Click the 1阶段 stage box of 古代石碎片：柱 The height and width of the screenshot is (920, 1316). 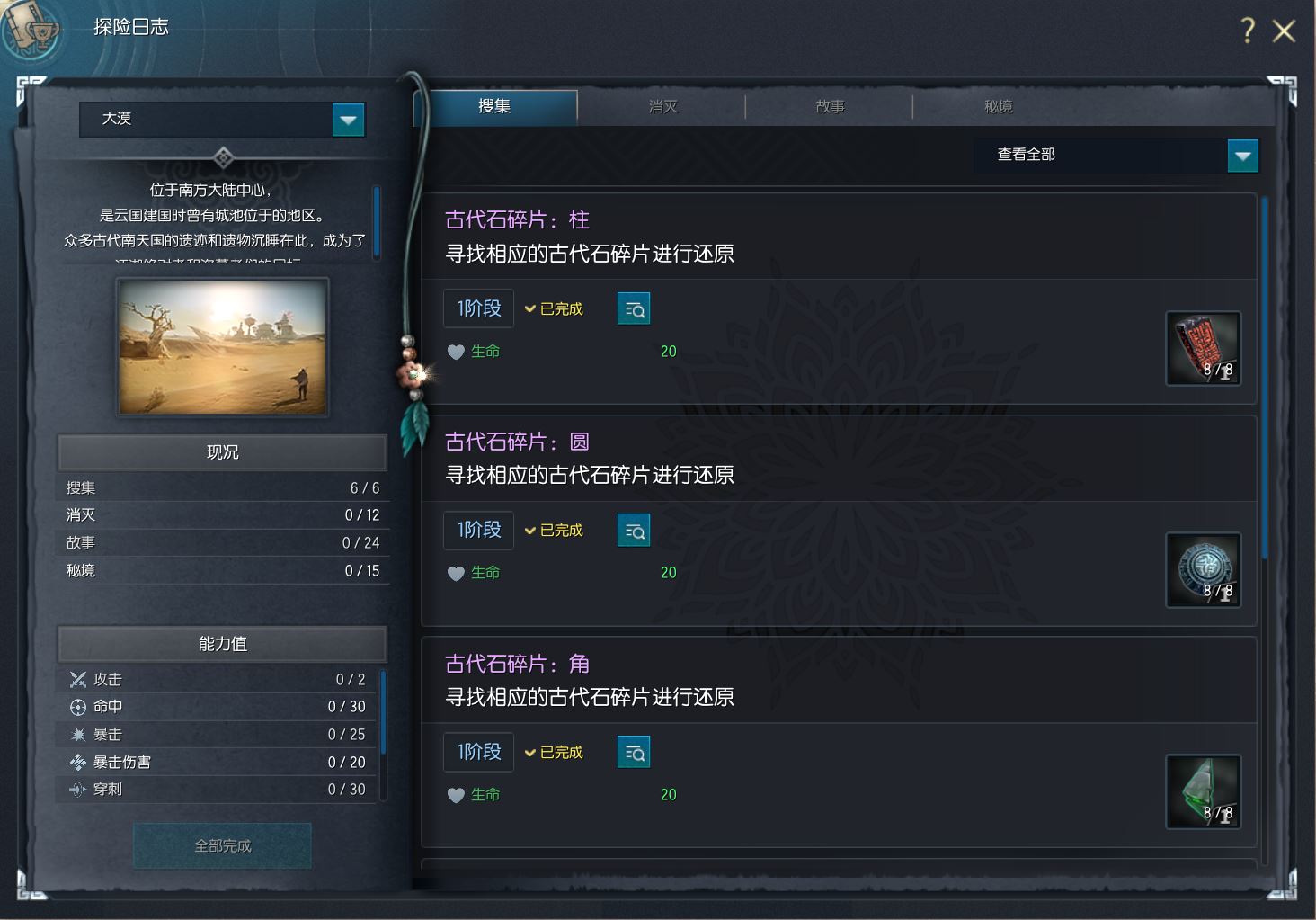click(x=478, y=308)
